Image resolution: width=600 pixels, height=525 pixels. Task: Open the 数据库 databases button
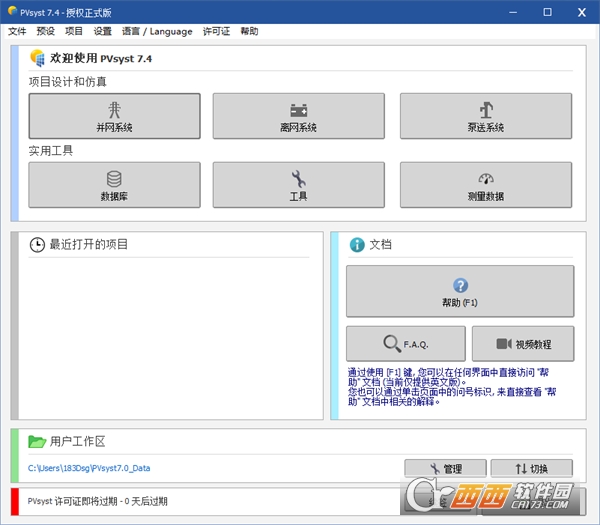click(114, 185)
